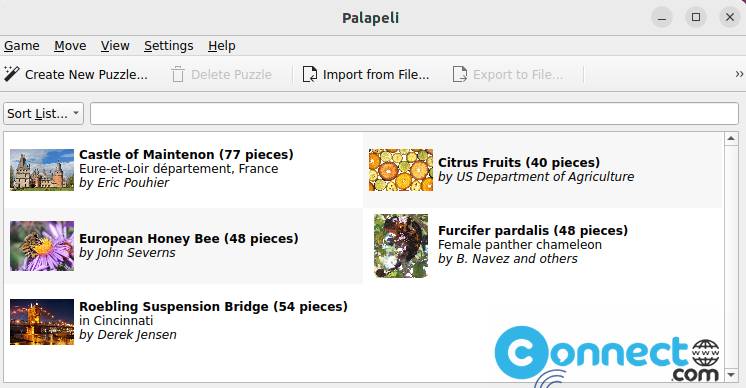Open the Game menu
The width and height of the screenshot is (746, 388).
coord(21,46)
